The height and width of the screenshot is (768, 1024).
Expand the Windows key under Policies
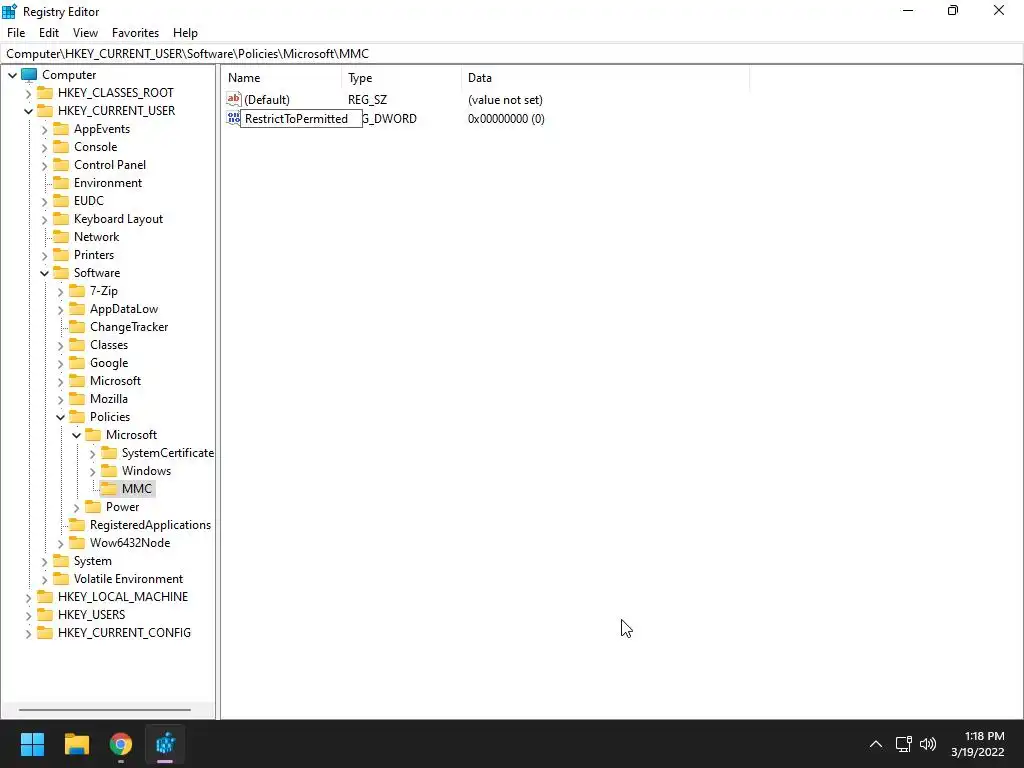pos(92,472)
